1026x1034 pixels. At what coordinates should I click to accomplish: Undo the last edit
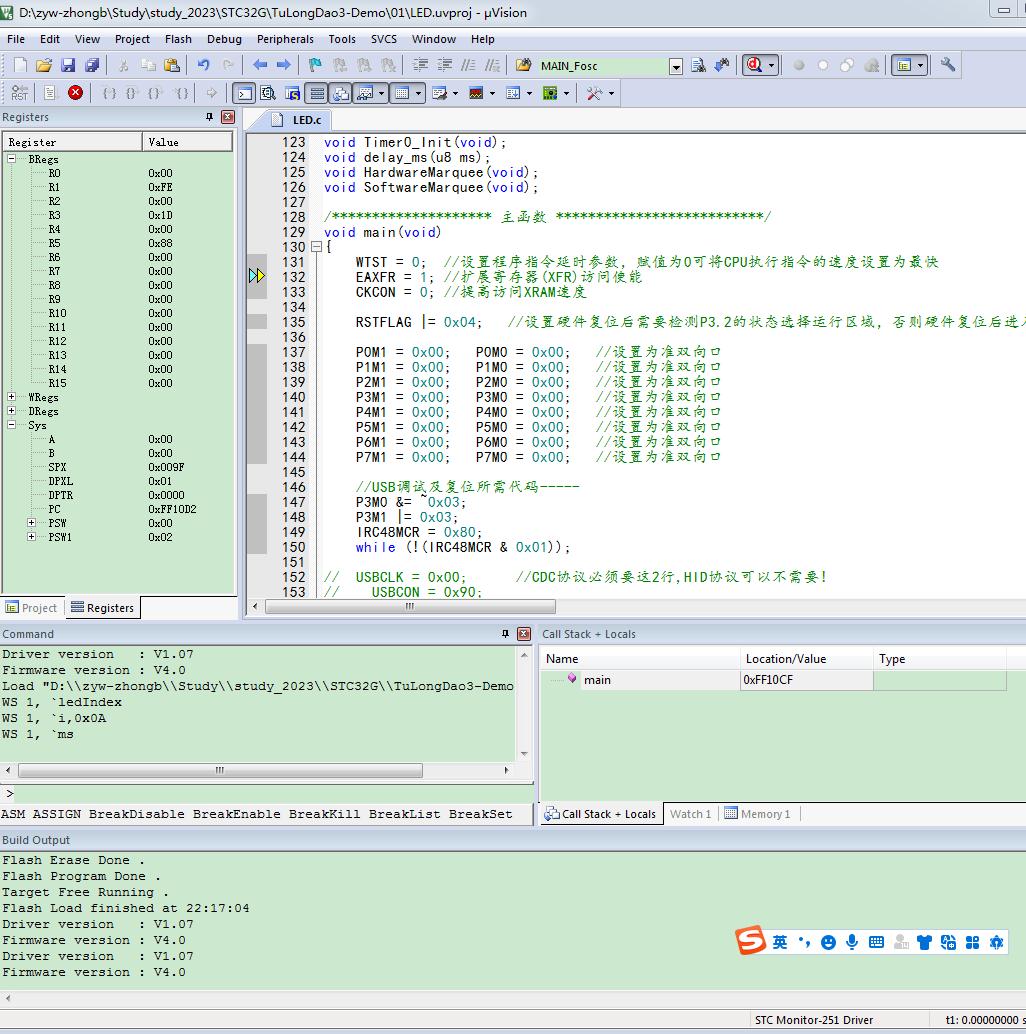coord(204,65)
